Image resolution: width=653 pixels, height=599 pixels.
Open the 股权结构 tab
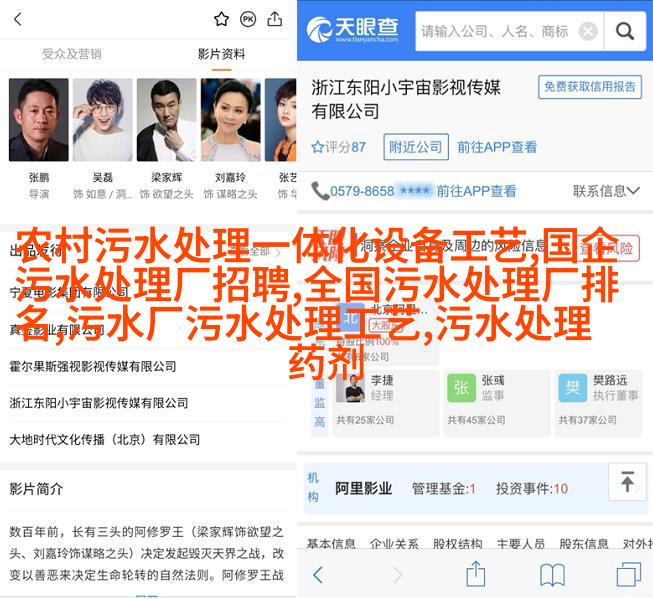click(x=458, y=543)
